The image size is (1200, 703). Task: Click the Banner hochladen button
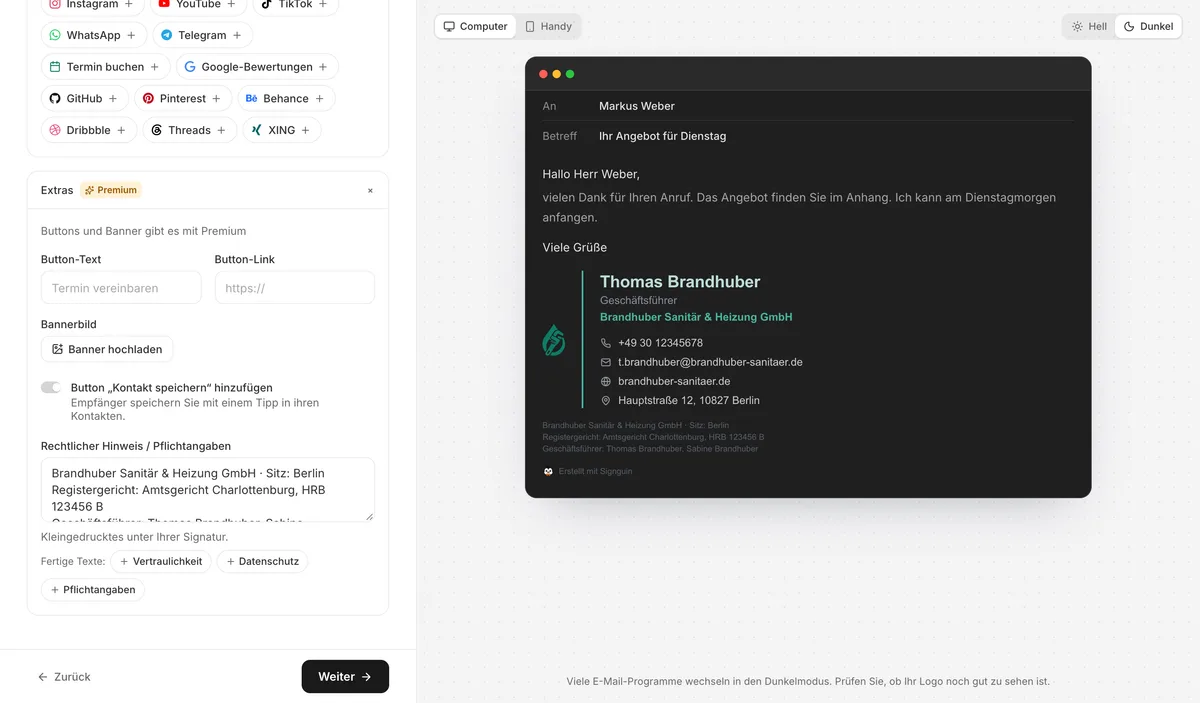[107, 350]
